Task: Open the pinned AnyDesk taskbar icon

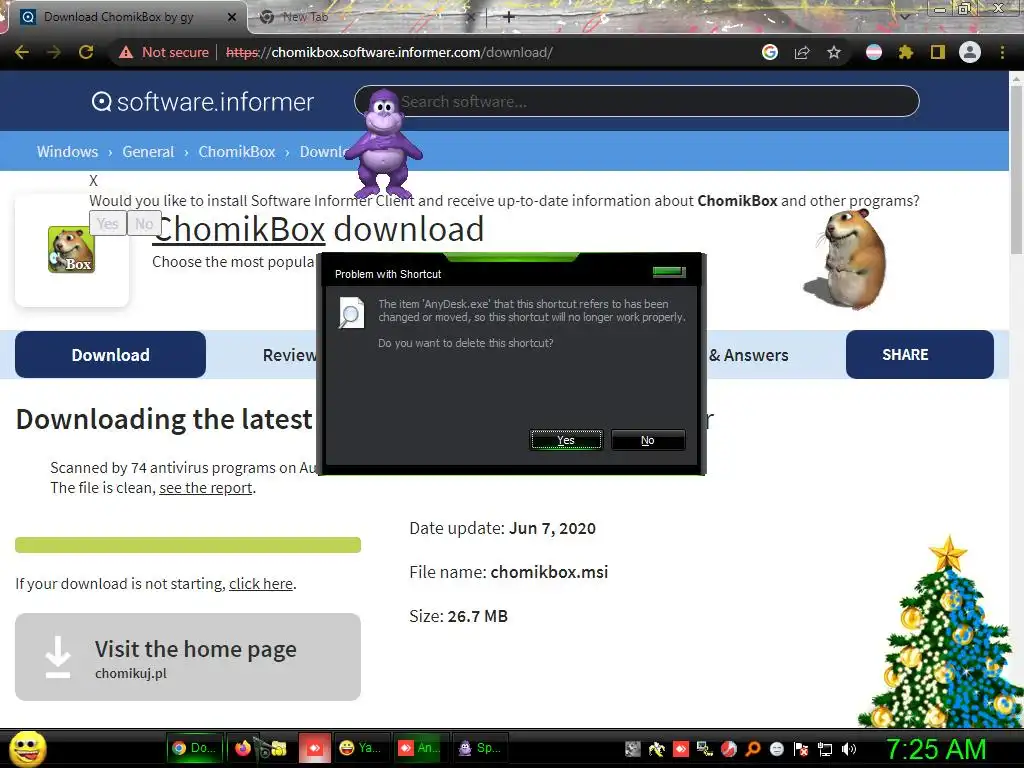Action: click(315, 748)
